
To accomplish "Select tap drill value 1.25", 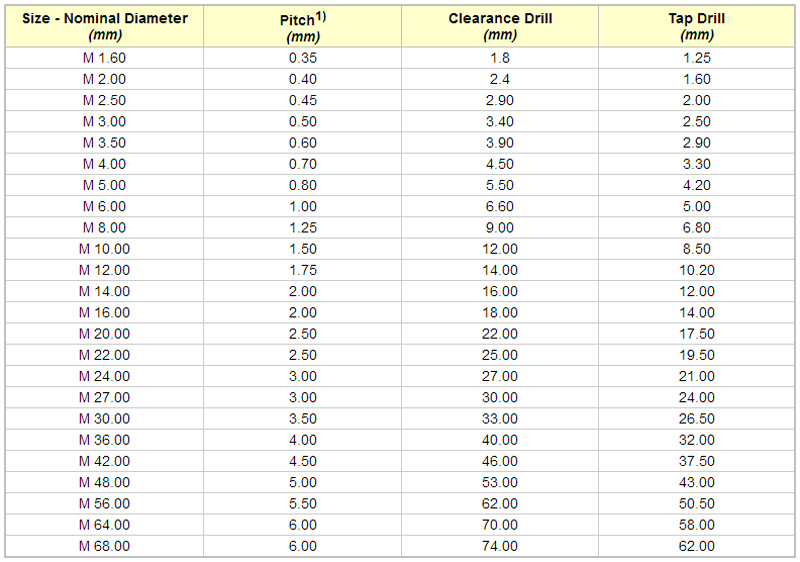I will (696, 58).
